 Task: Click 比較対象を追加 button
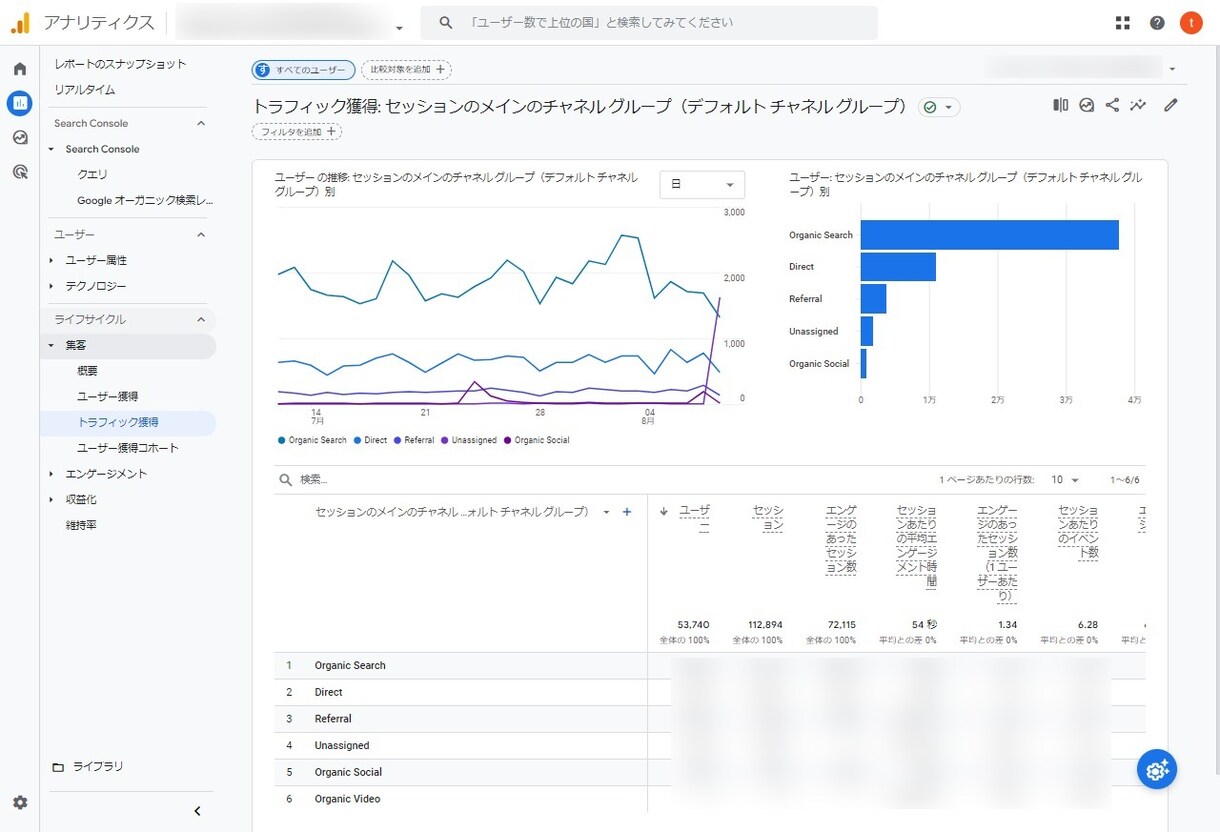click(x=406, y=70)
